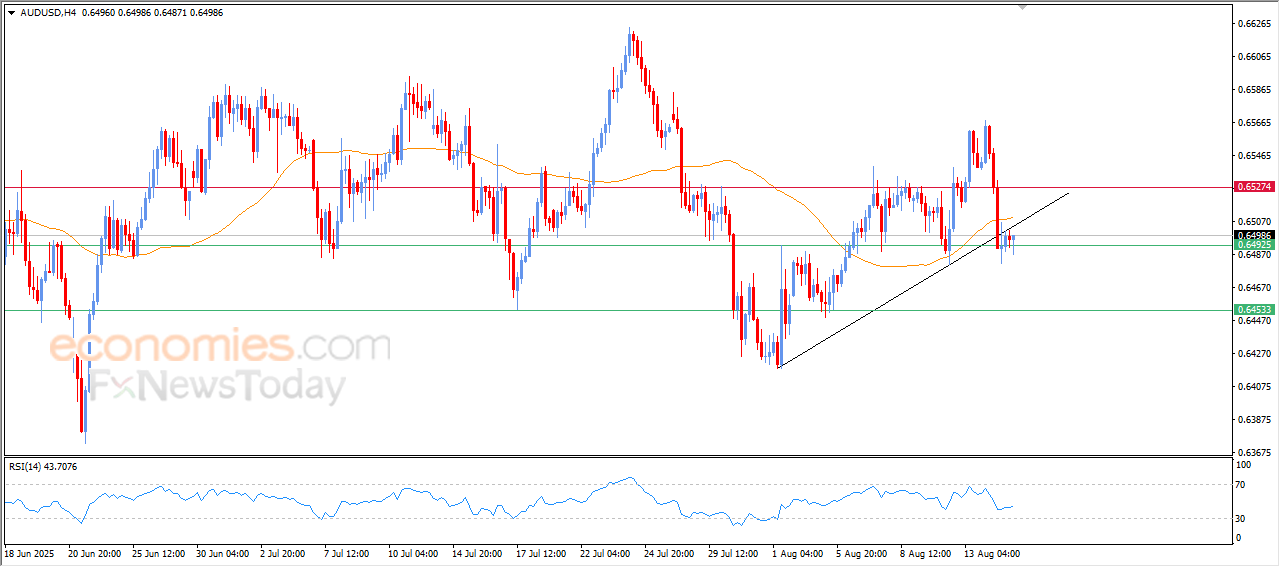Click the 0.64670 price axis label

click(1253, 287)
